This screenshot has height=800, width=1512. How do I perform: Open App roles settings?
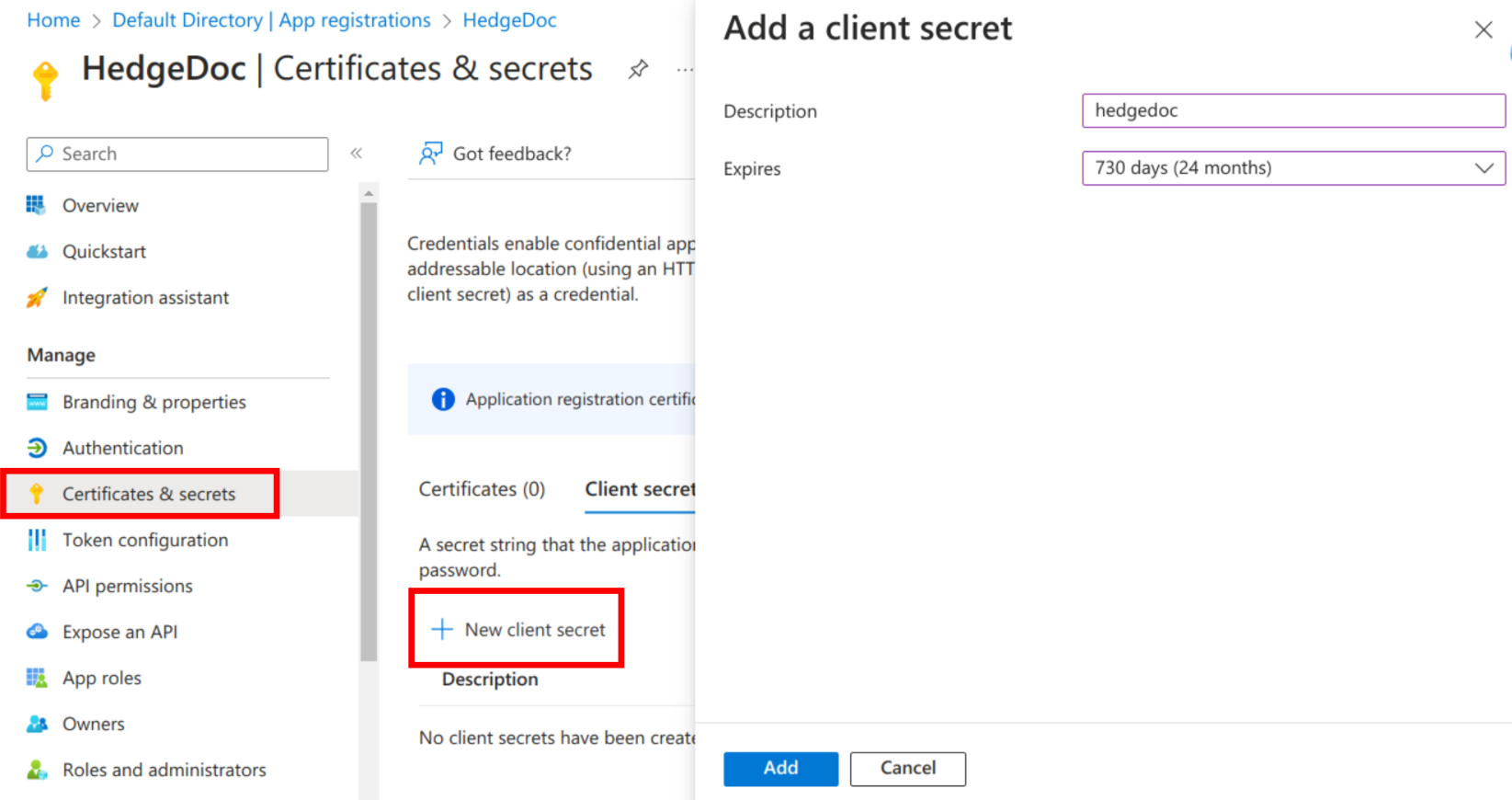pyautogui.click(x=101, y=678)
